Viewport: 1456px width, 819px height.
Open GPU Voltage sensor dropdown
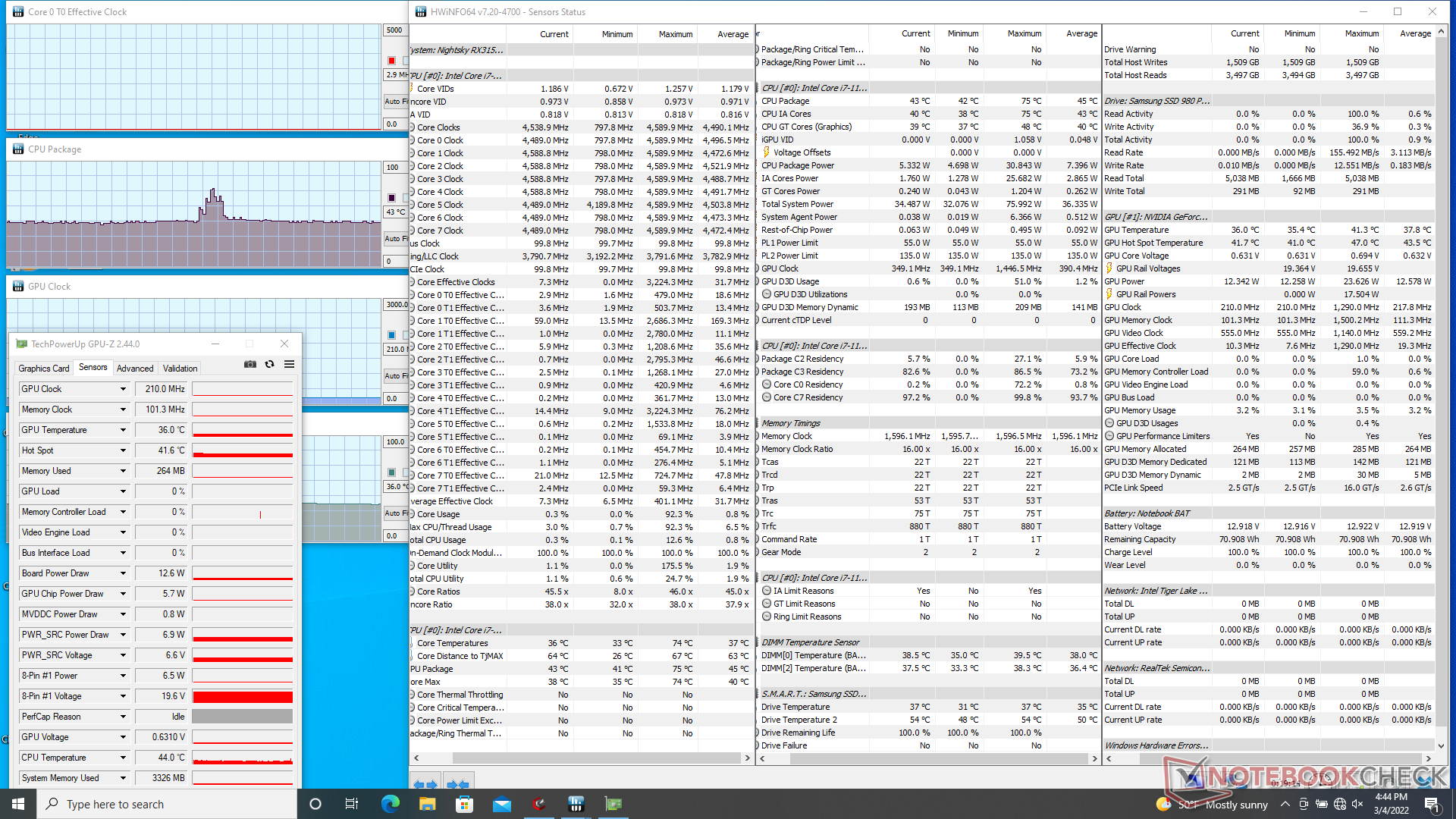click(x=123, y=737)
